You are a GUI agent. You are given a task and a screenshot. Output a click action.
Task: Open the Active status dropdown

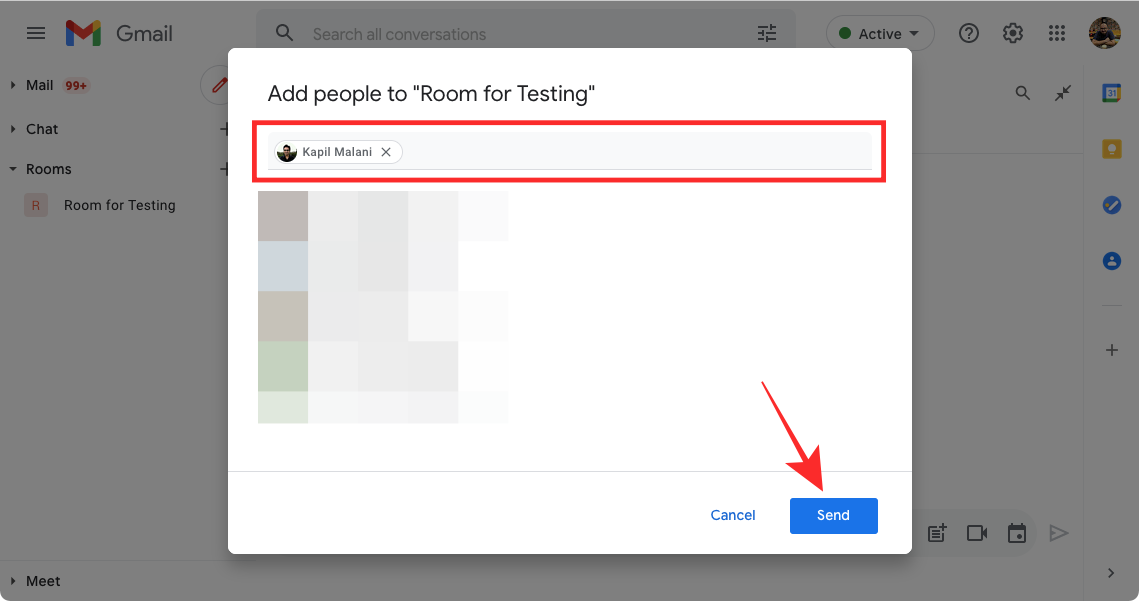(880, 34)
